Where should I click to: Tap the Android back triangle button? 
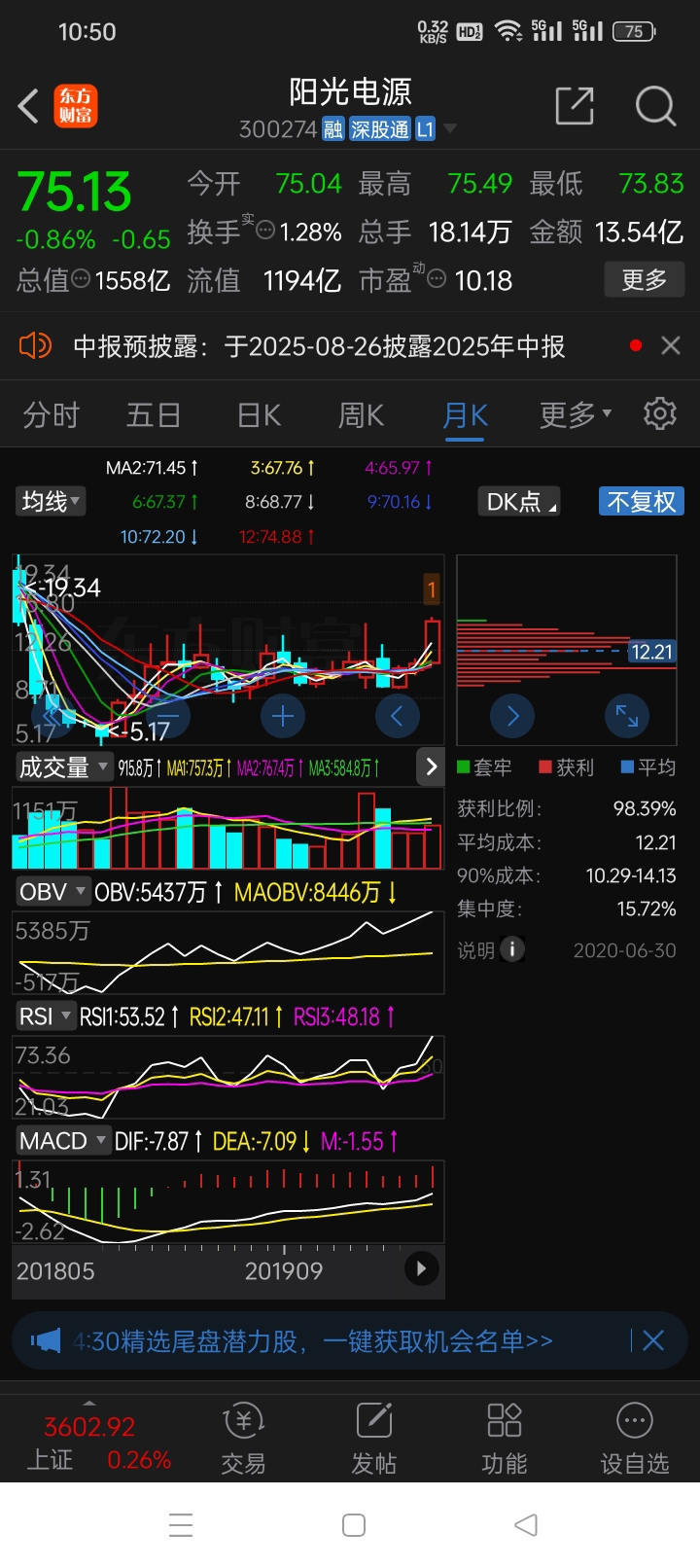(x=526, y=1524)
